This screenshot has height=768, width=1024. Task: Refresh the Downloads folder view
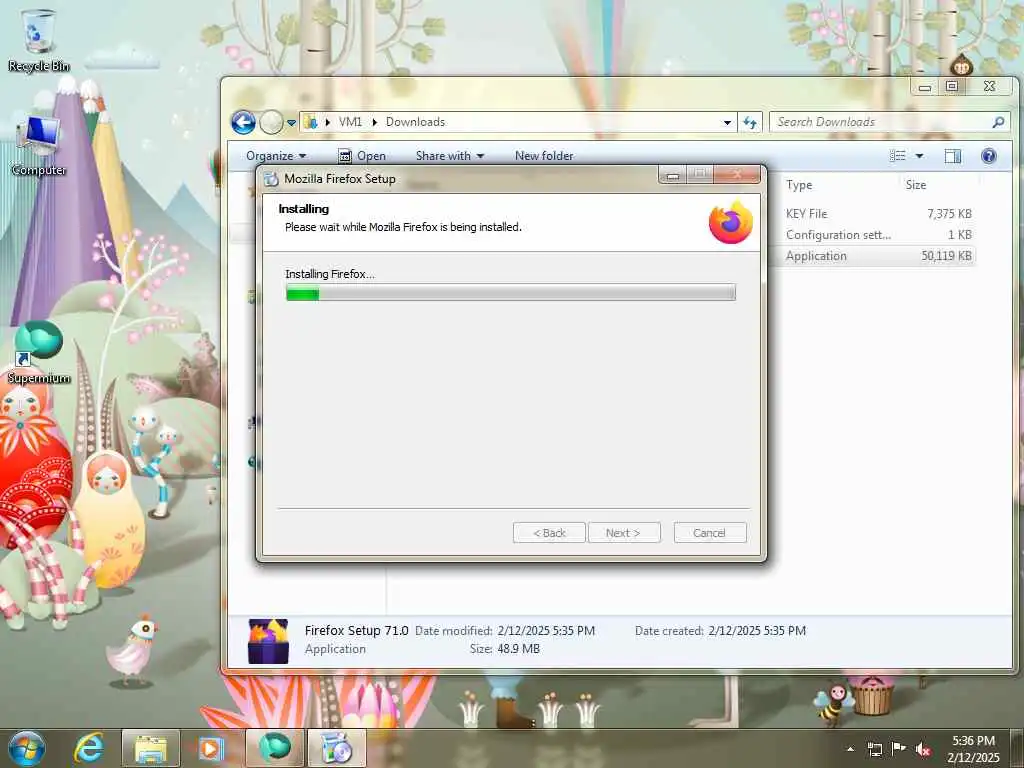click(750, 122)
